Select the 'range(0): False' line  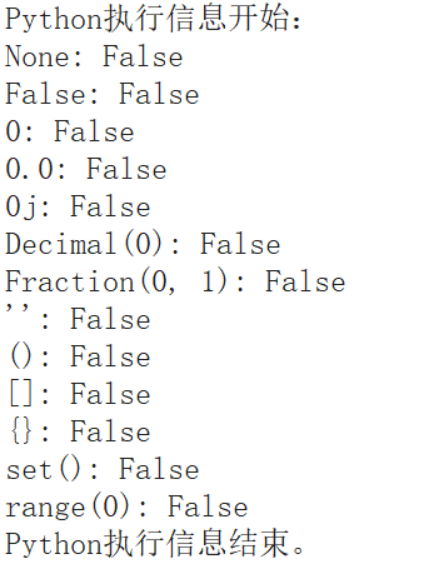point(126,507)
